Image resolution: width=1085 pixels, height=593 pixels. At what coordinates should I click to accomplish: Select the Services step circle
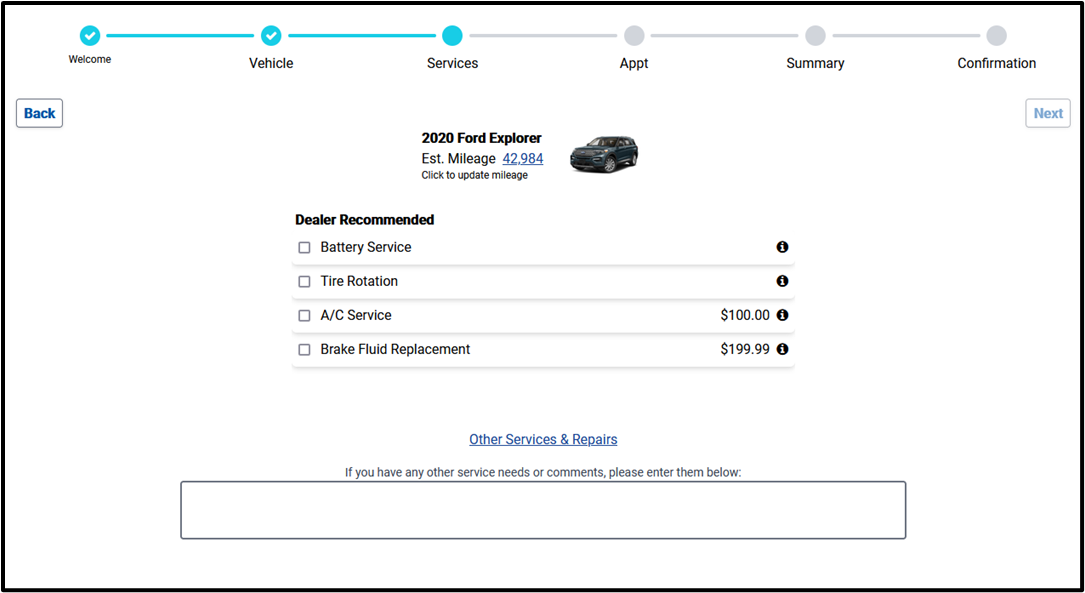(x=452, y=36)
